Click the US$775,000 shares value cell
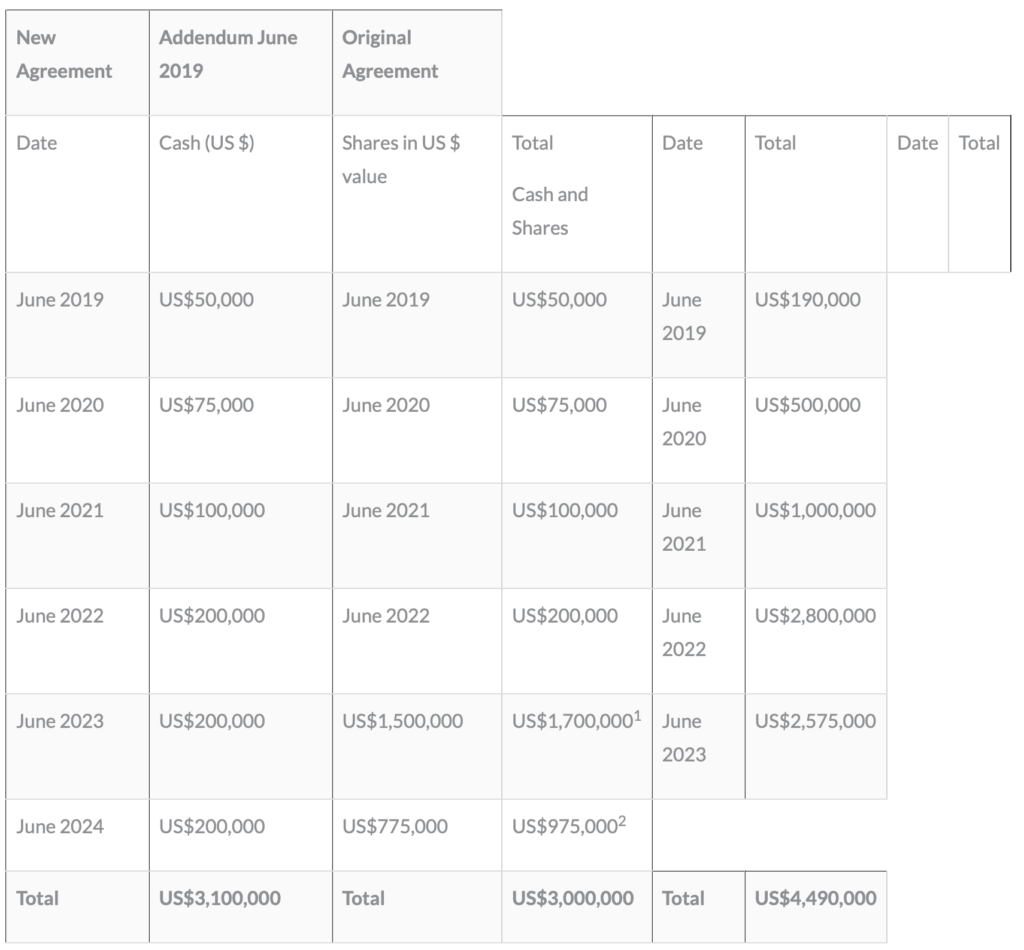 coord(395,827)
